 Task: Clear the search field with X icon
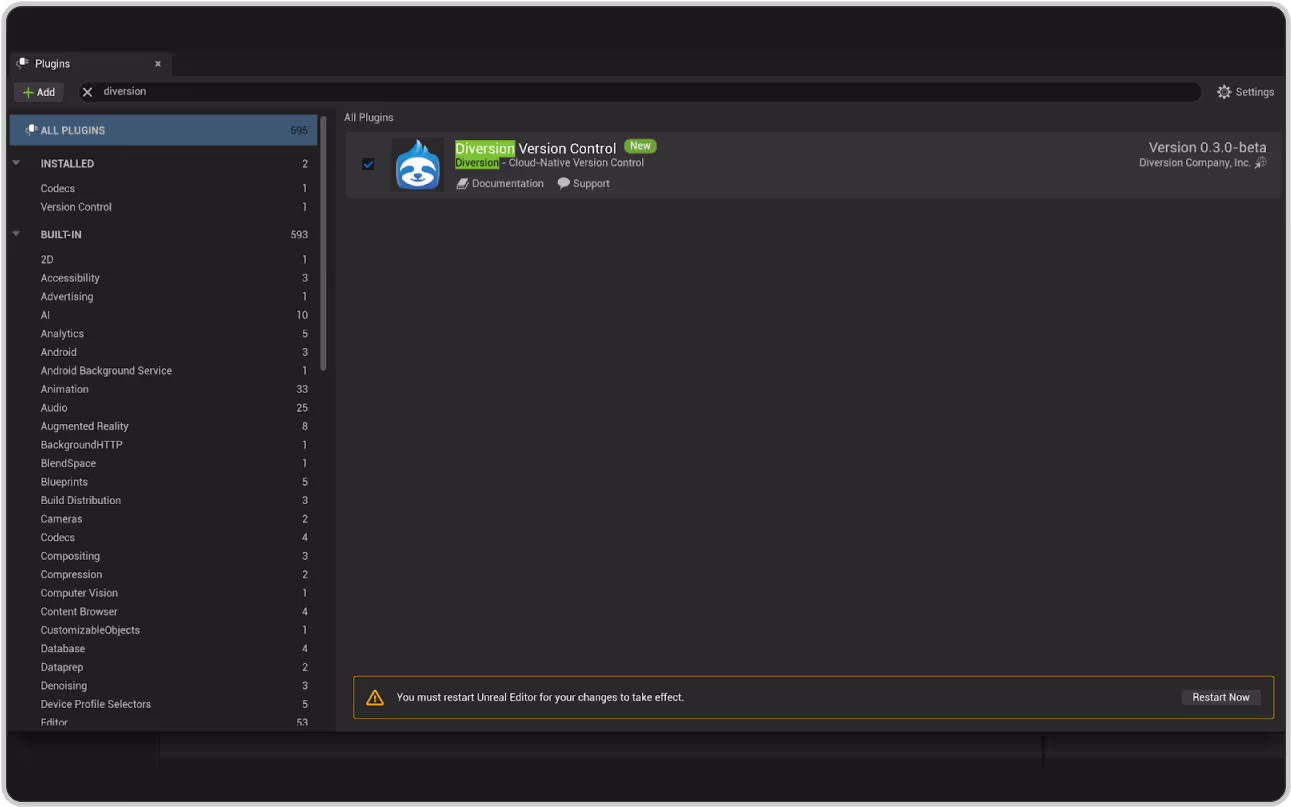[x=87, y=92]
